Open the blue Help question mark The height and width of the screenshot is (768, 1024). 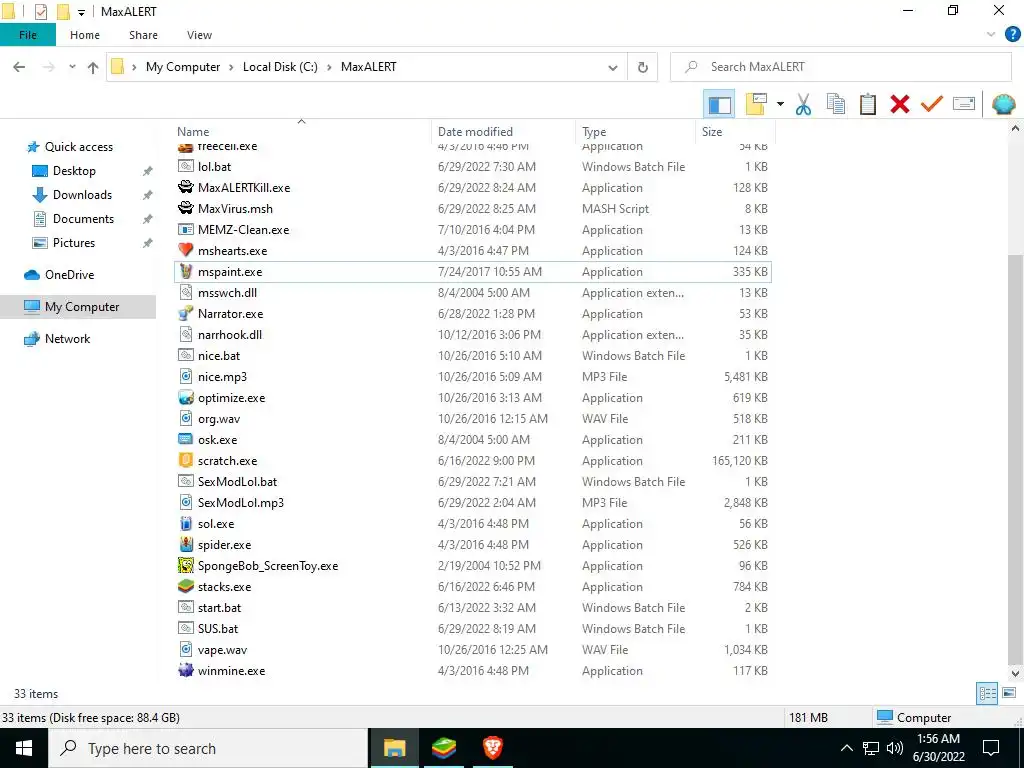(1012, 35)
